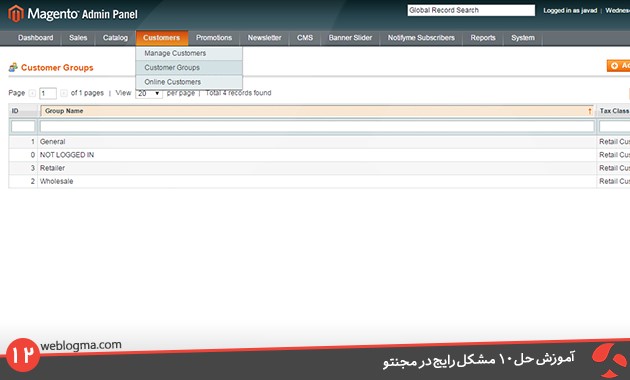630x380 pixels.
Task: Open the Banner Slider menu
Action: point(350,38)
